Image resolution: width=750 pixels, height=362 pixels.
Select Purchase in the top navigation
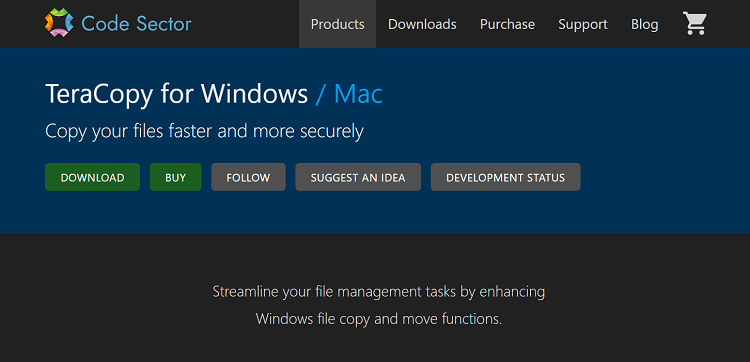coord(507,24)
